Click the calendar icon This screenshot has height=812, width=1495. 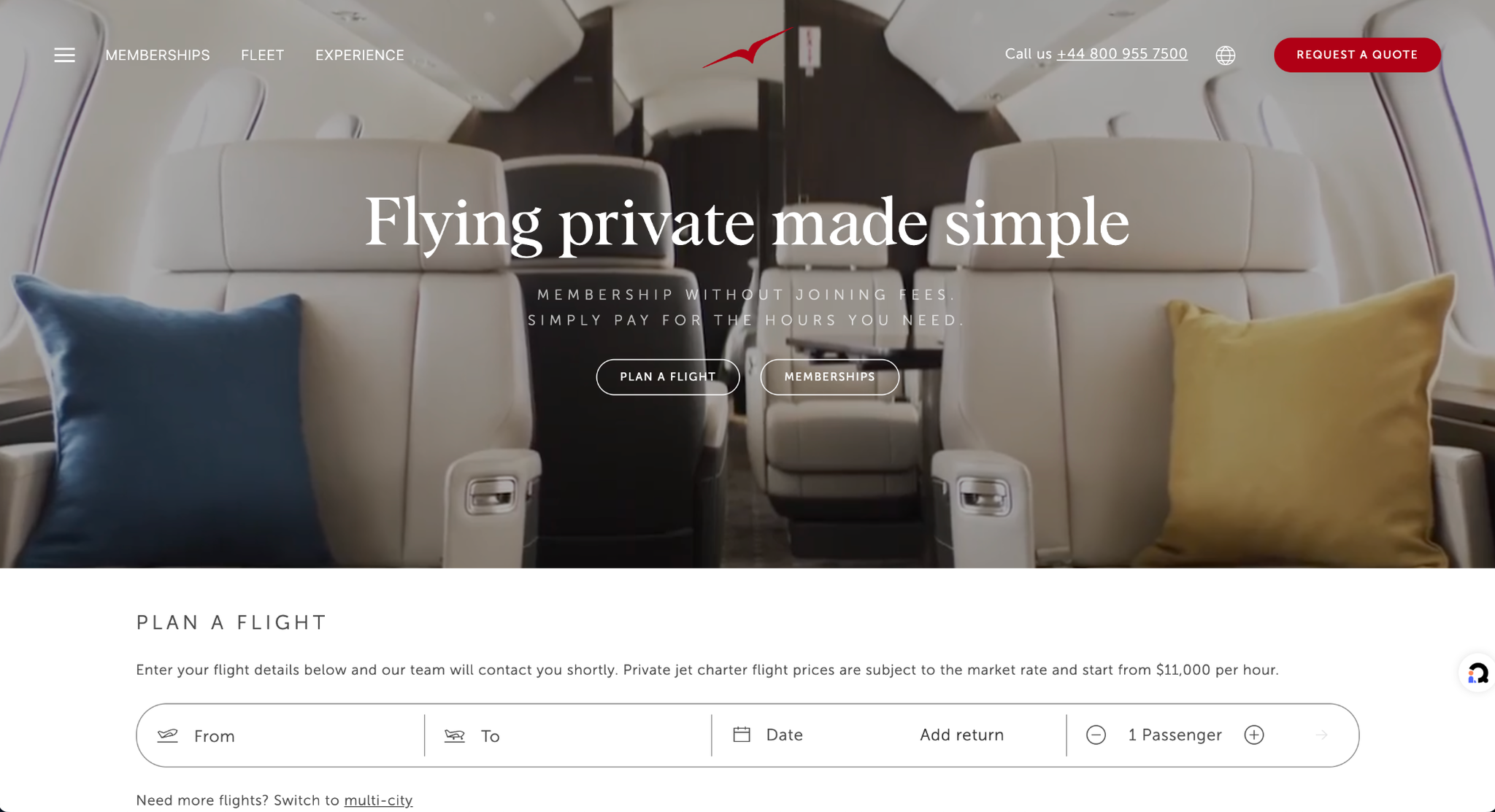pyautogui.click(x=742, y=734)
